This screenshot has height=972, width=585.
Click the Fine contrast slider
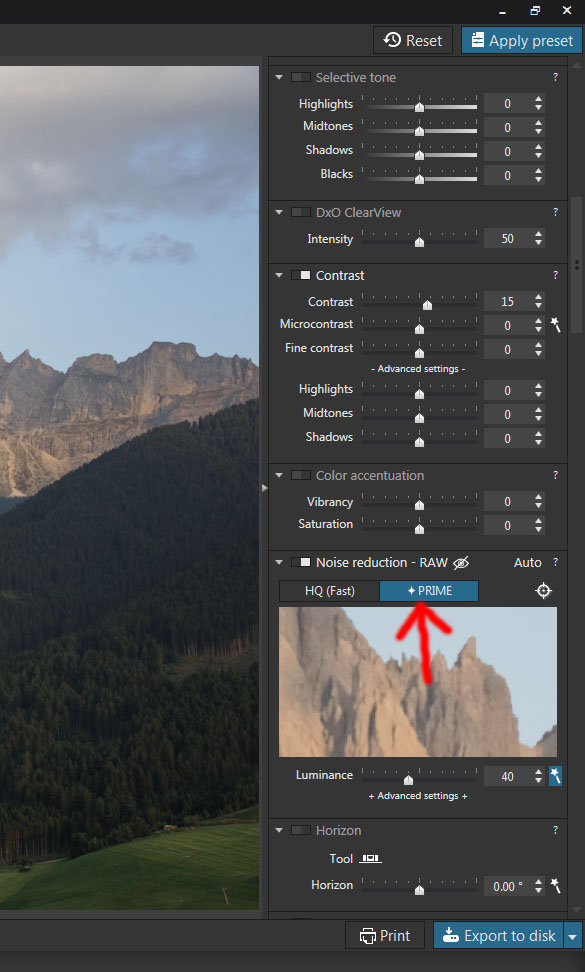420,349
